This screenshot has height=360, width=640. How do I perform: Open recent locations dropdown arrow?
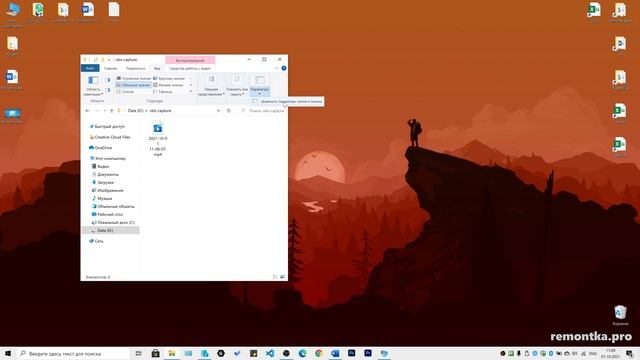point(105,111)
